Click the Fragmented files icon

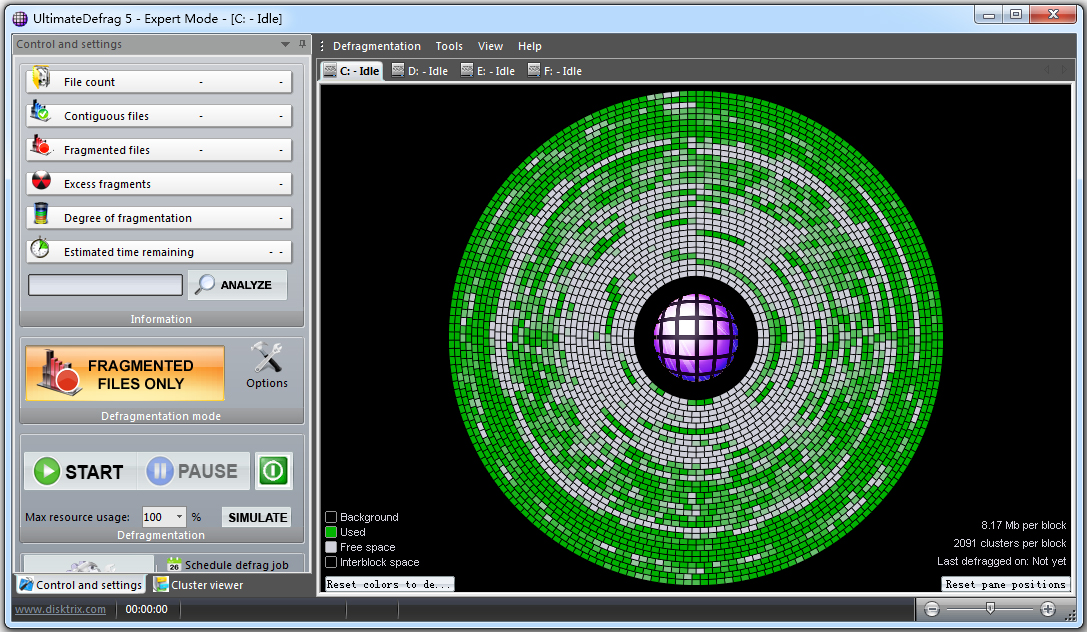coord(41,146)
